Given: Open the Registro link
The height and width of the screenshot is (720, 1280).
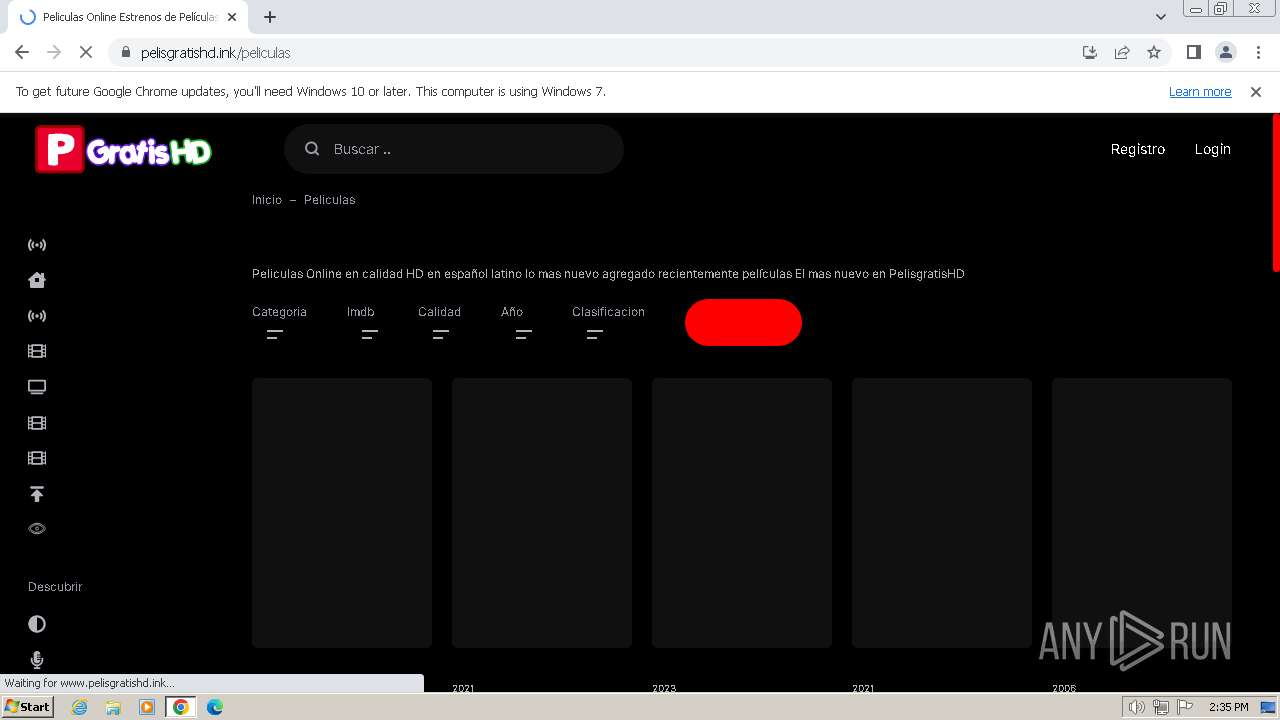Looking at the screenshot, I should tap(1138, 149).
